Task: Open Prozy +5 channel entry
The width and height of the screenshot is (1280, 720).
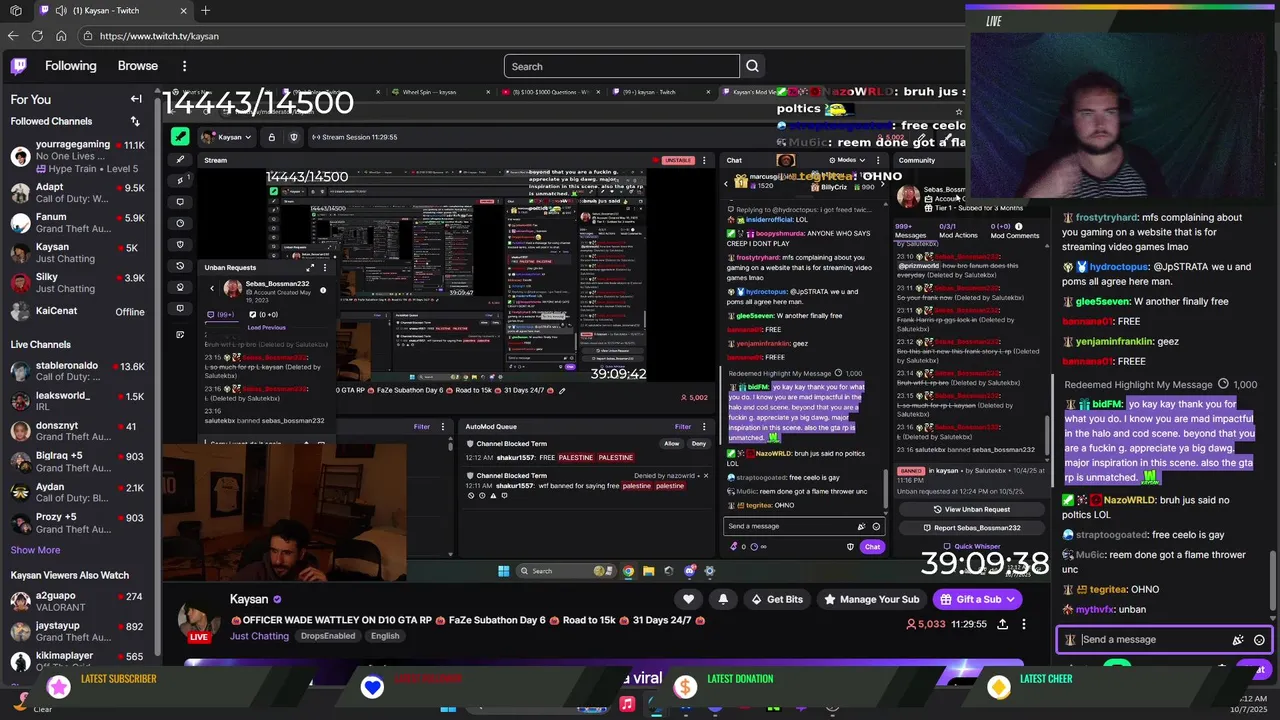Action: (x=78, y=523)
